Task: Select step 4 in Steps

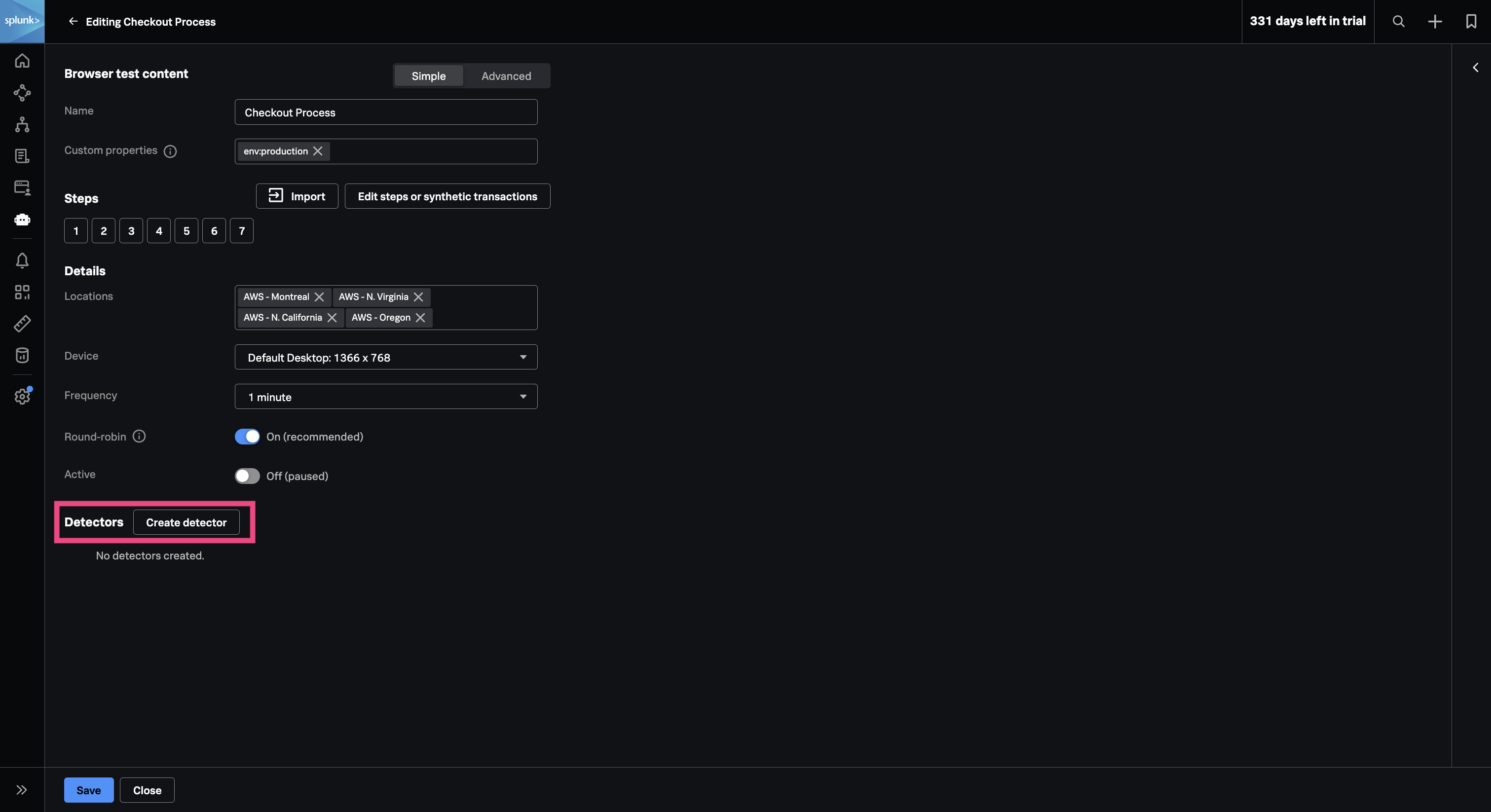Action: click(x=158, y=231)
